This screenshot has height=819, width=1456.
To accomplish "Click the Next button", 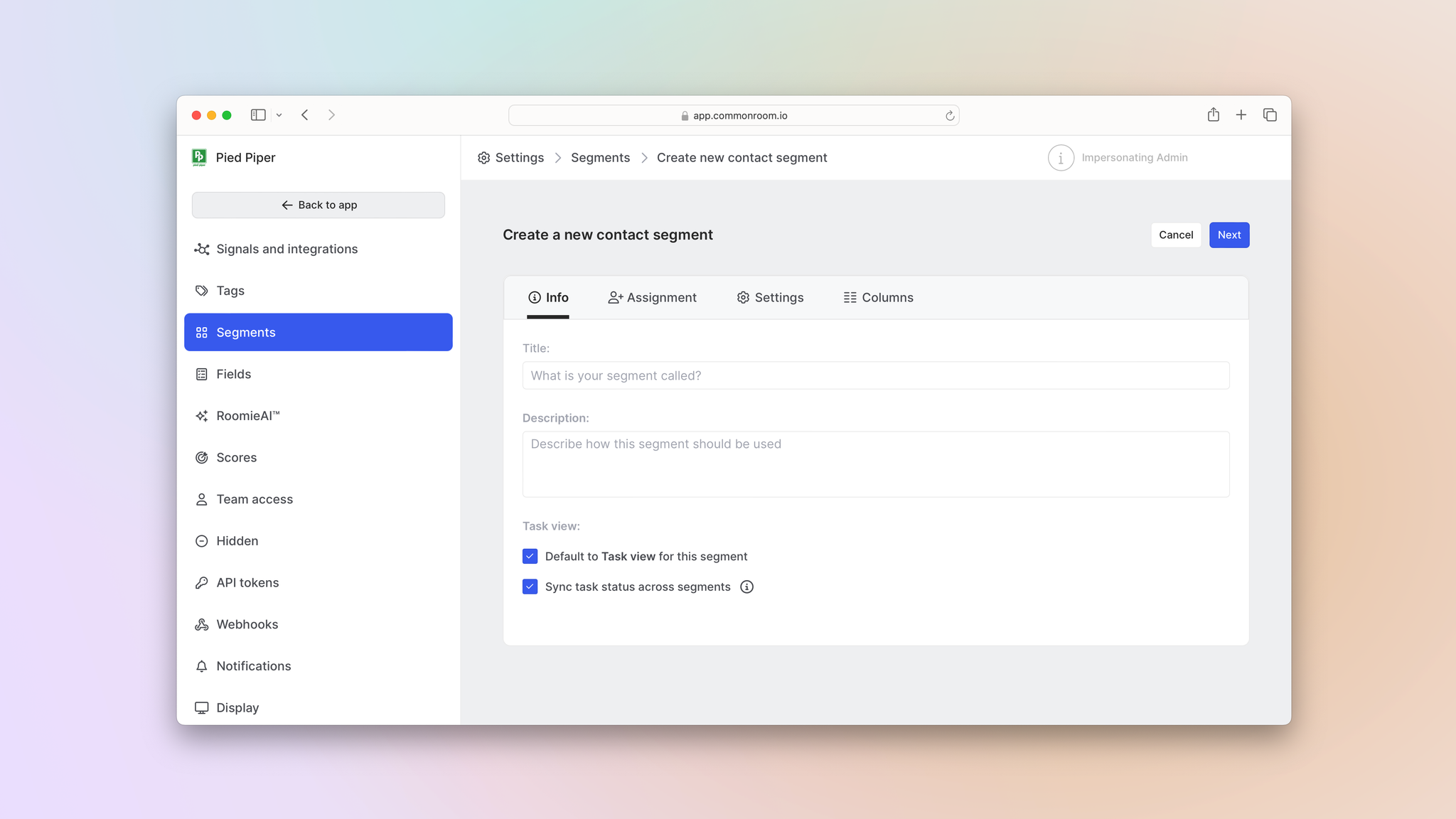I will pos(1229,235).
